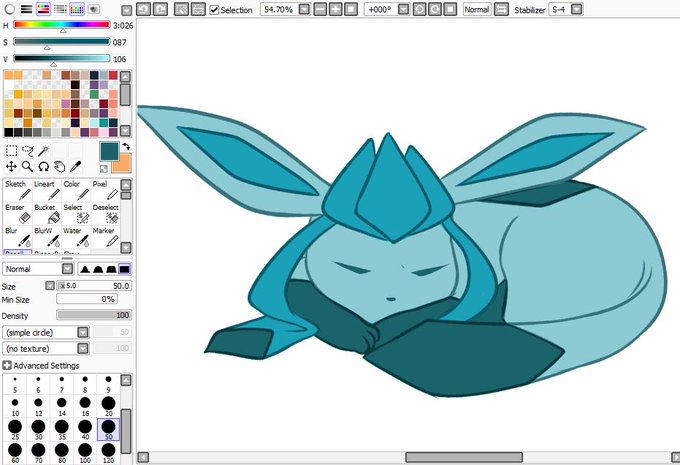This screenshot has height=465, width=680.
Task: Pick brush size preset 35
Action: click(x=62, y=429)
